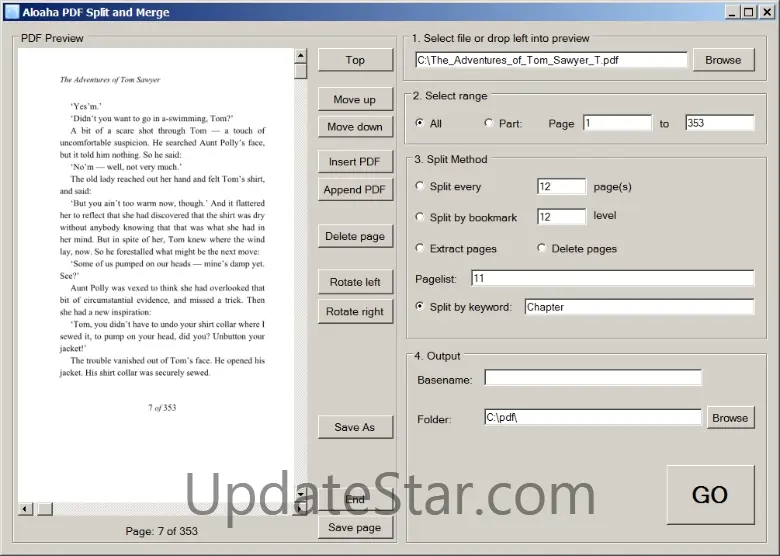
Task: Select the Part range radio button
Action: (x=489, y=123)
